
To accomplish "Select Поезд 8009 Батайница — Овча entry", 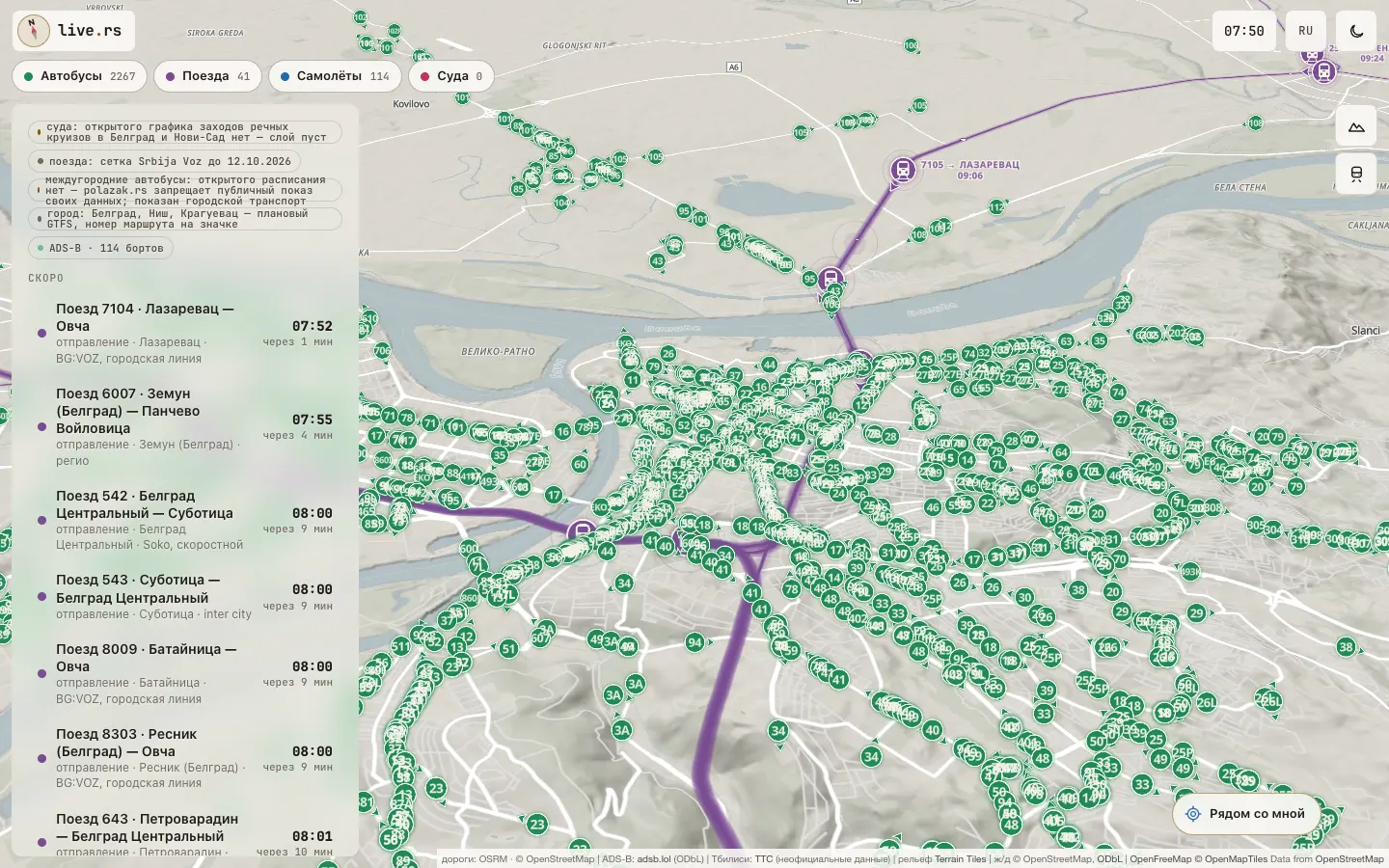I will pos(185,674).
